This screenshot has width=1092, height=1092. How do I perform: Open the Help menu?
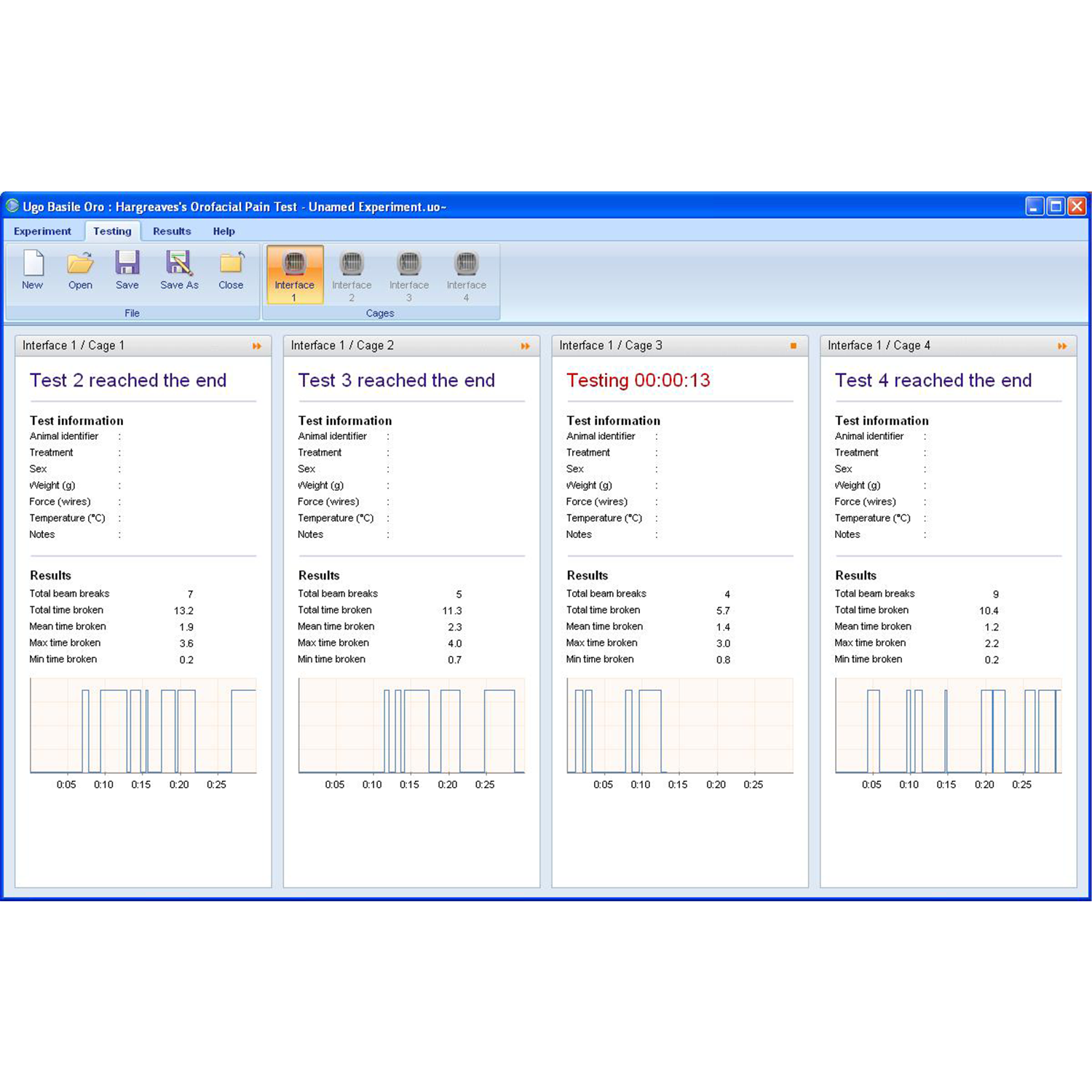tap(223, 232)
